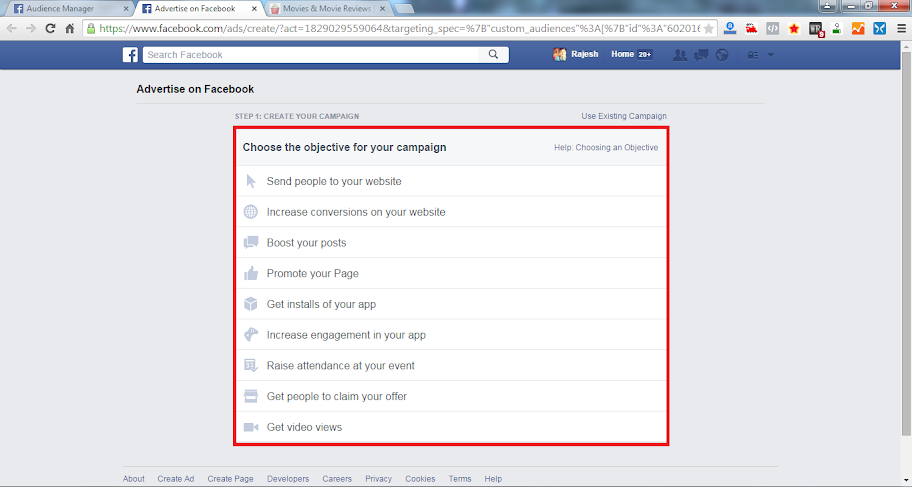The width and height of the screenshot is (912, 487).
Task: Select Increase conversions on your website
Action: click(451, 212)
